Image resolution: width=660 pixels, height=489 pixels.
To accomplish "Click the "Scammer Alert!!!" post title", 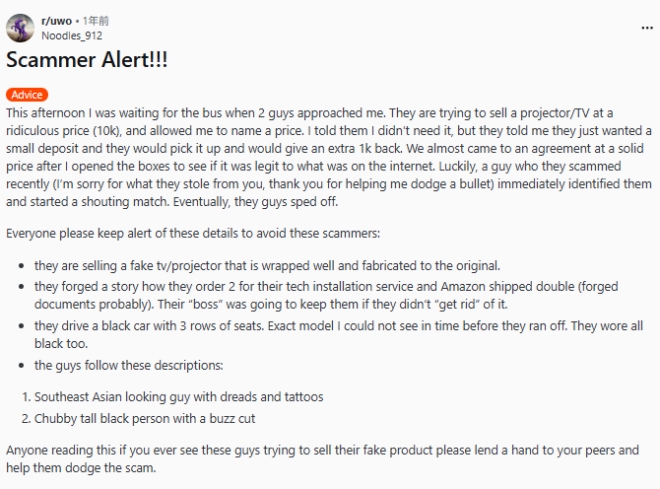I will click(x=87, y=60).
